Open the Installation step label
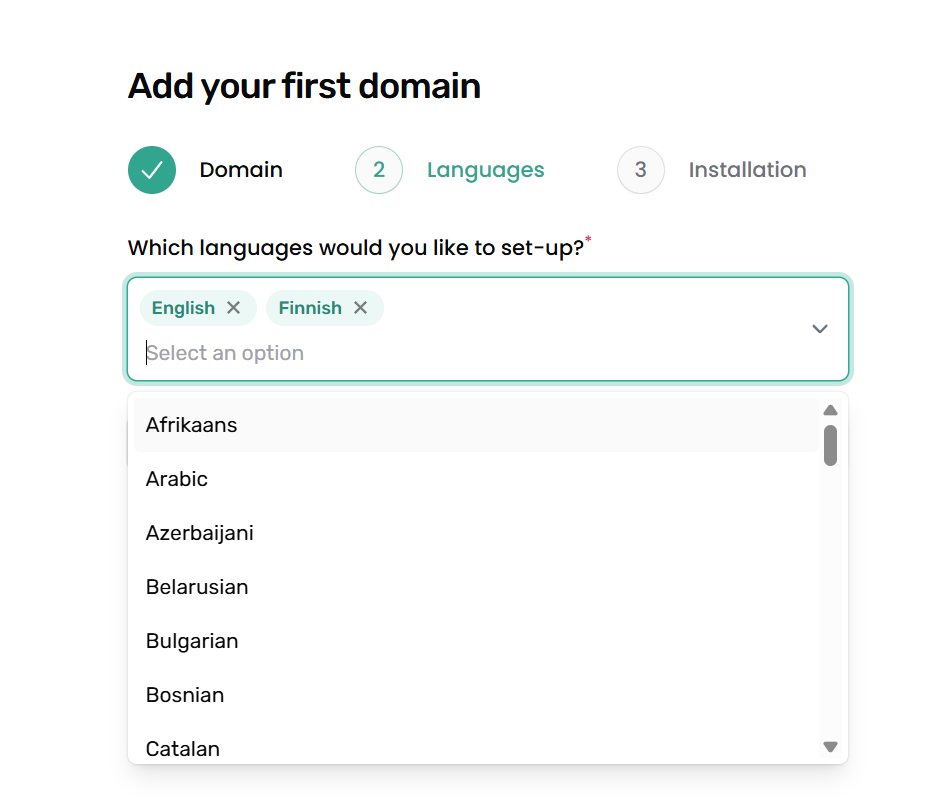 [747, 170]
